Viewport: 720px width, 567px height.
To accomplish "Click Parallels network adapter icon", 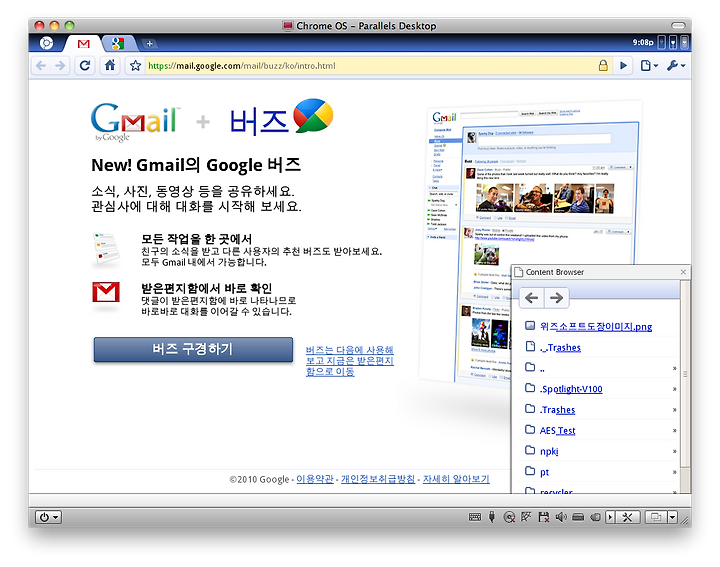I will pyautogui.click(x=526, y=517).
